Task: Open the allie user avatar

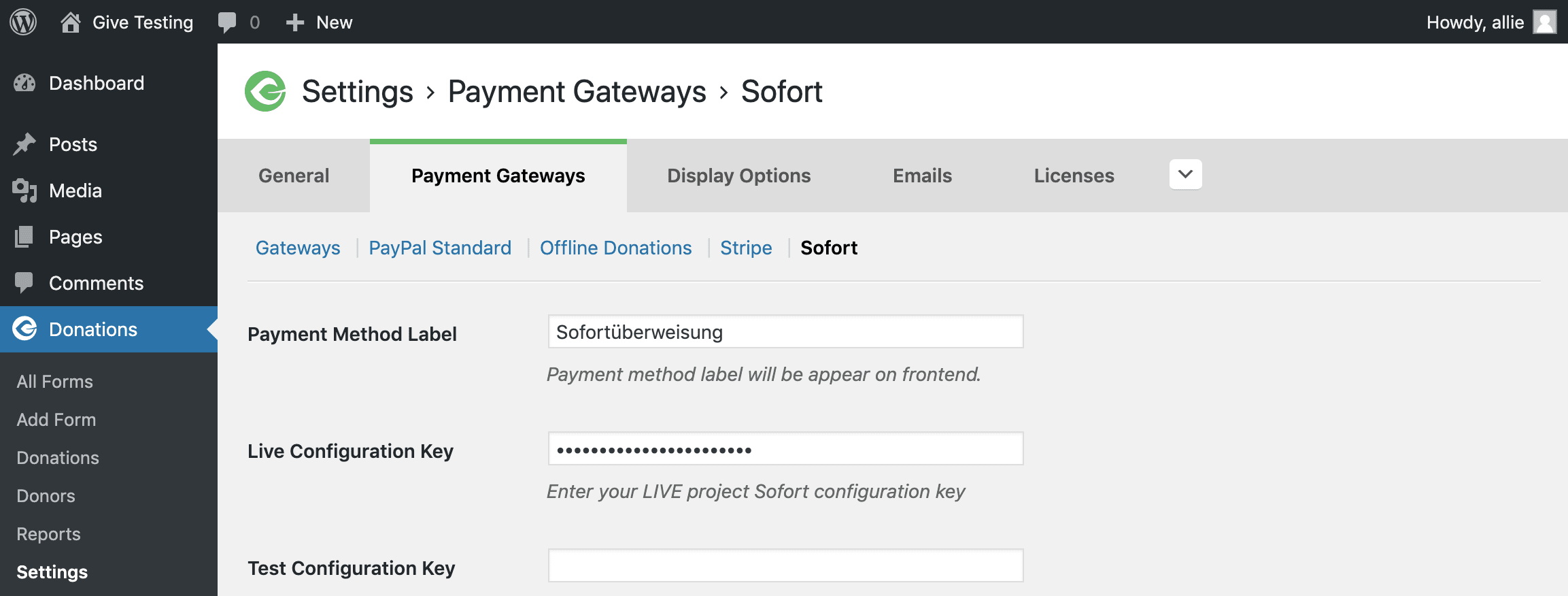Action: pos(1545,22)
